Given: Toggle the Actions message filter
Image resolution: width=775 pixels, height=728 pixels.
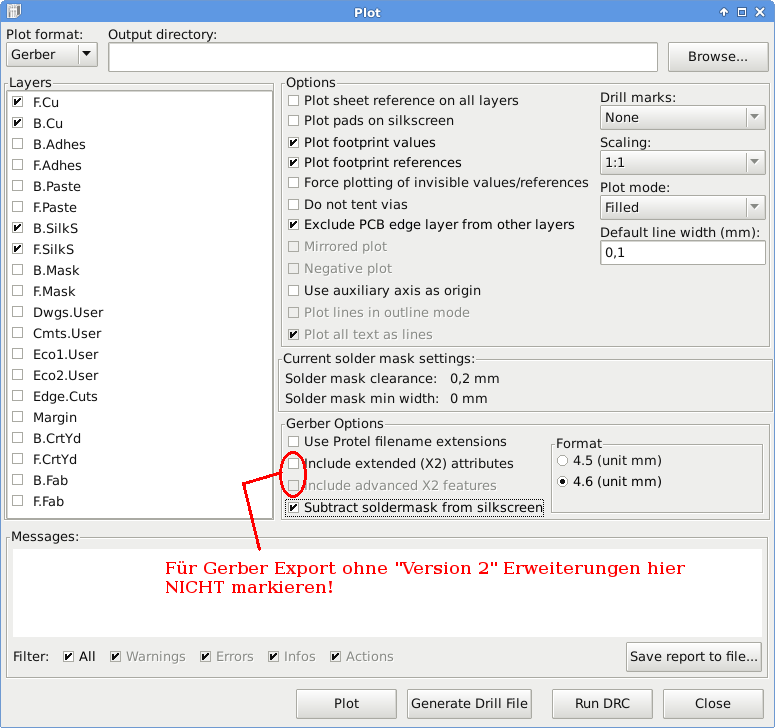Looking at the screenshot, I should (335, 657).
